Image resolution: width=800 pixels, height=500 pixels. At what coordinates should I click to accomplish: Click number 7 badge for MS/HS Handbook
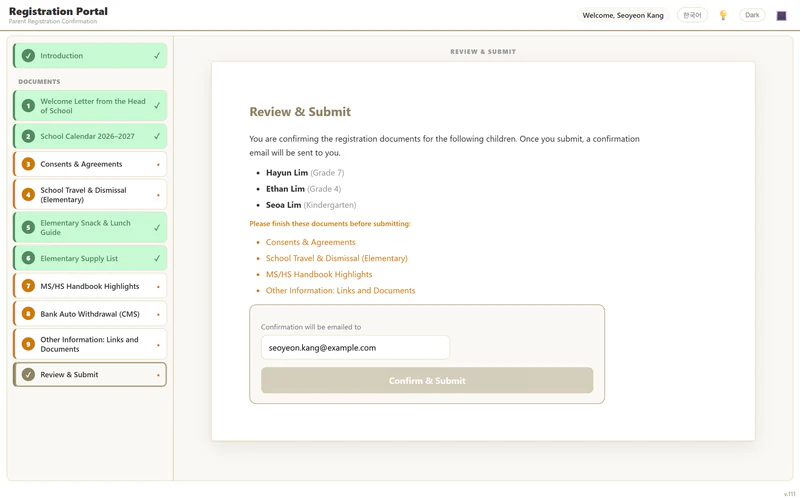pos(29,286)
